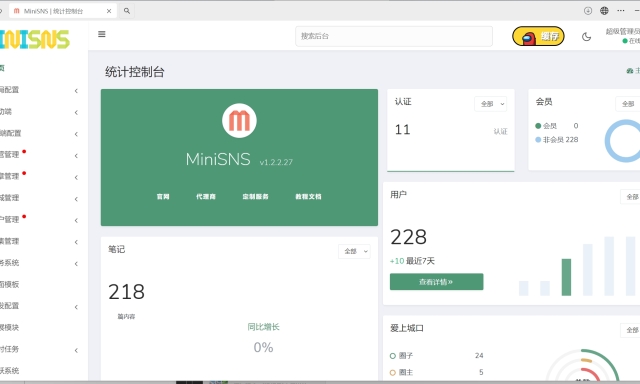Open the 全部 dropdown in 认证 card
The image size is (640, 384).
(491, 104)
